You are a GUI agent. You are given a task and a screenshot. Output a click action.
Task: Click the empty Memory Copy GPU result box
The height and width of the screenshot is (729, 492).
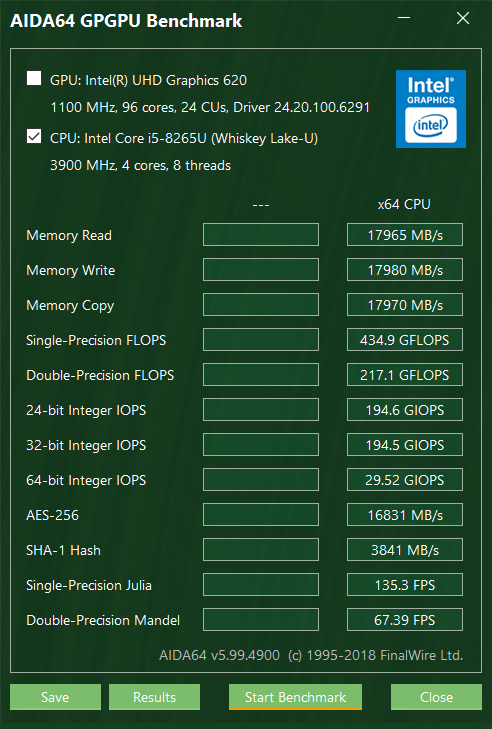tap(261, 305)
